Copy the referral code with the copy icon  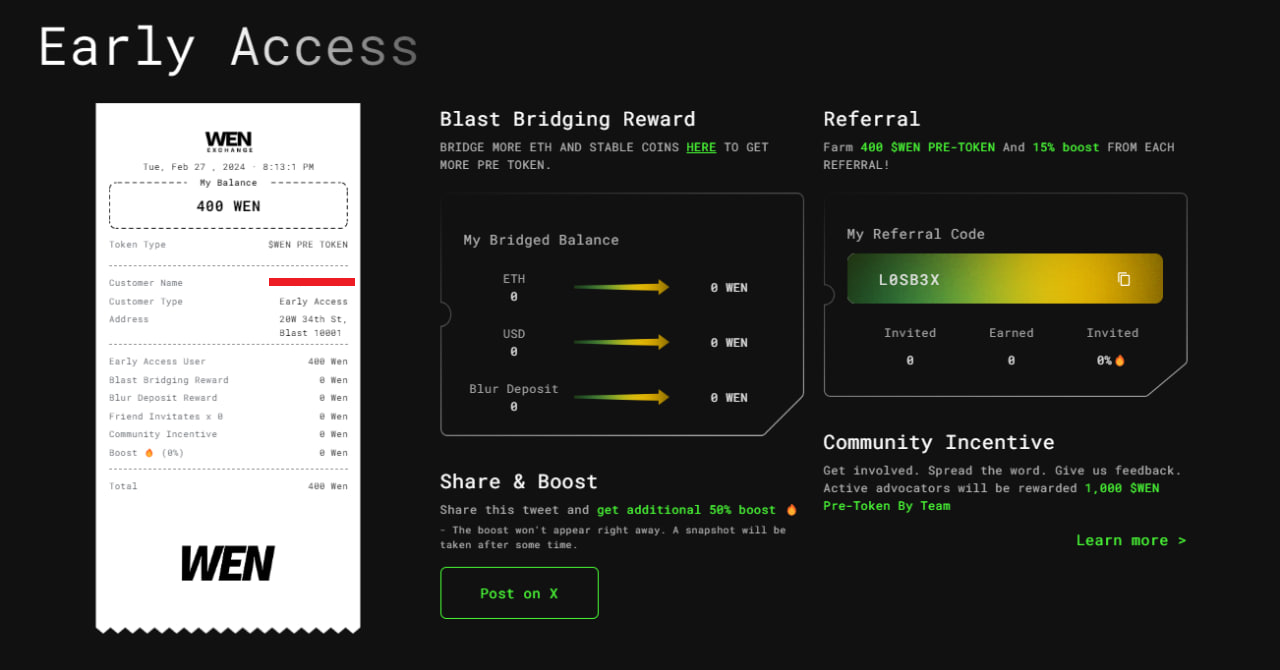pyautogui.click(x=1123, y=279)
